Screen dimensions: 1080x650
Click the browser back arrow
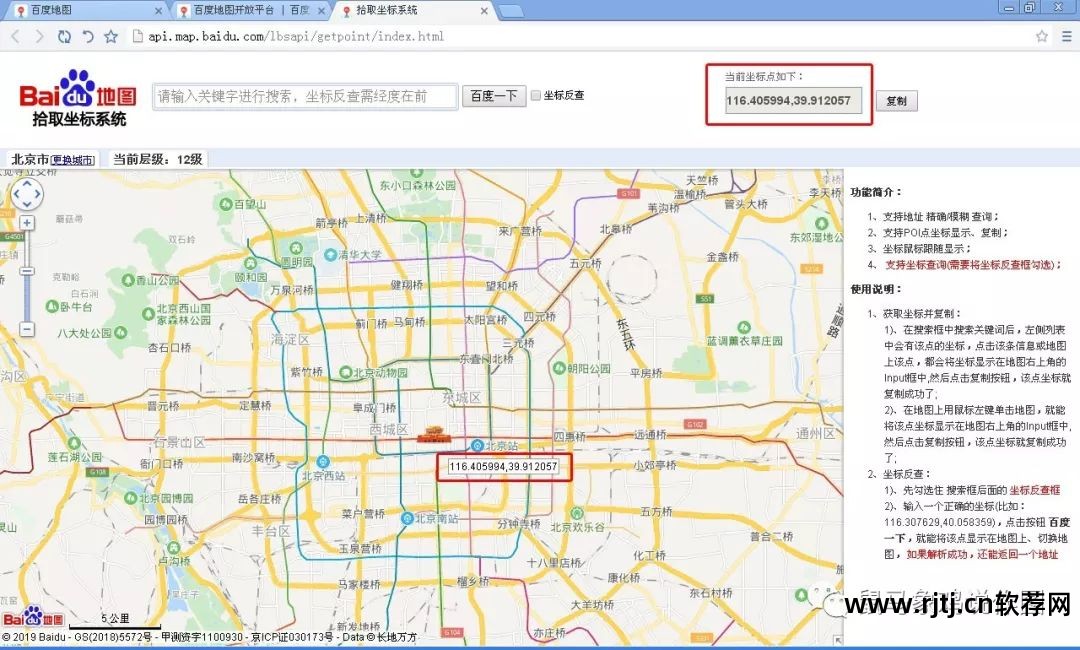[16, 36]
